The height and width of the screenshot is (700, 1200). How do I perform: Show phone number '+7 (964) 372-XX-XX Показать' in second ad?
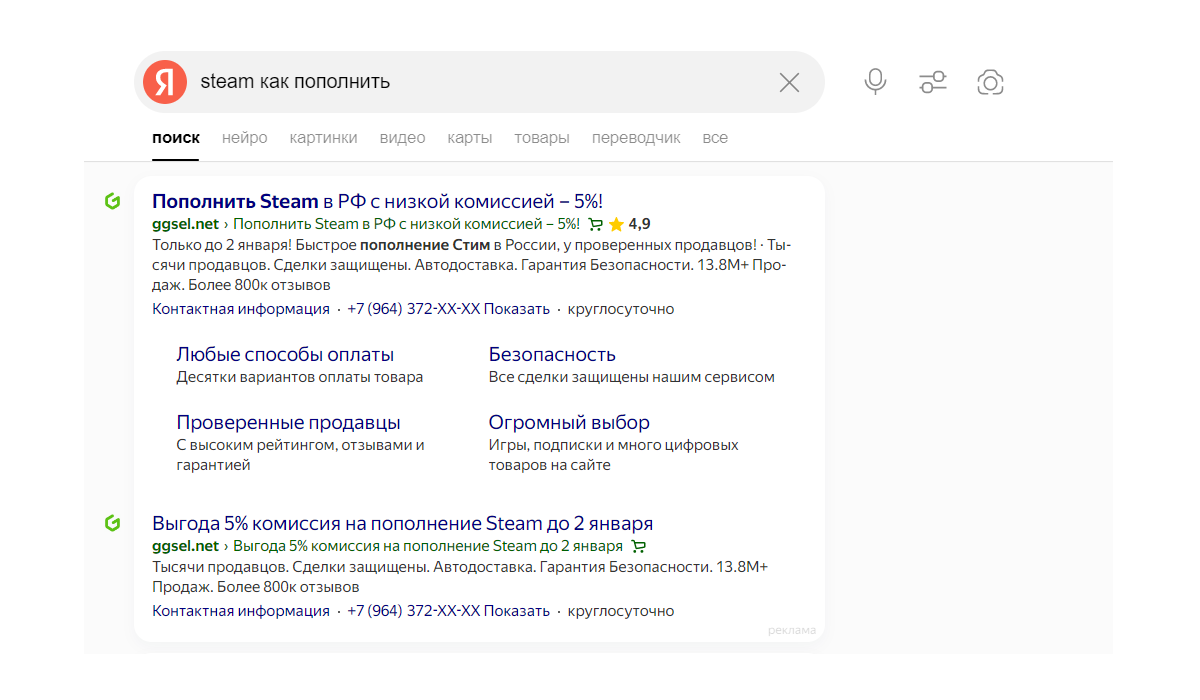tap(448, 611)
